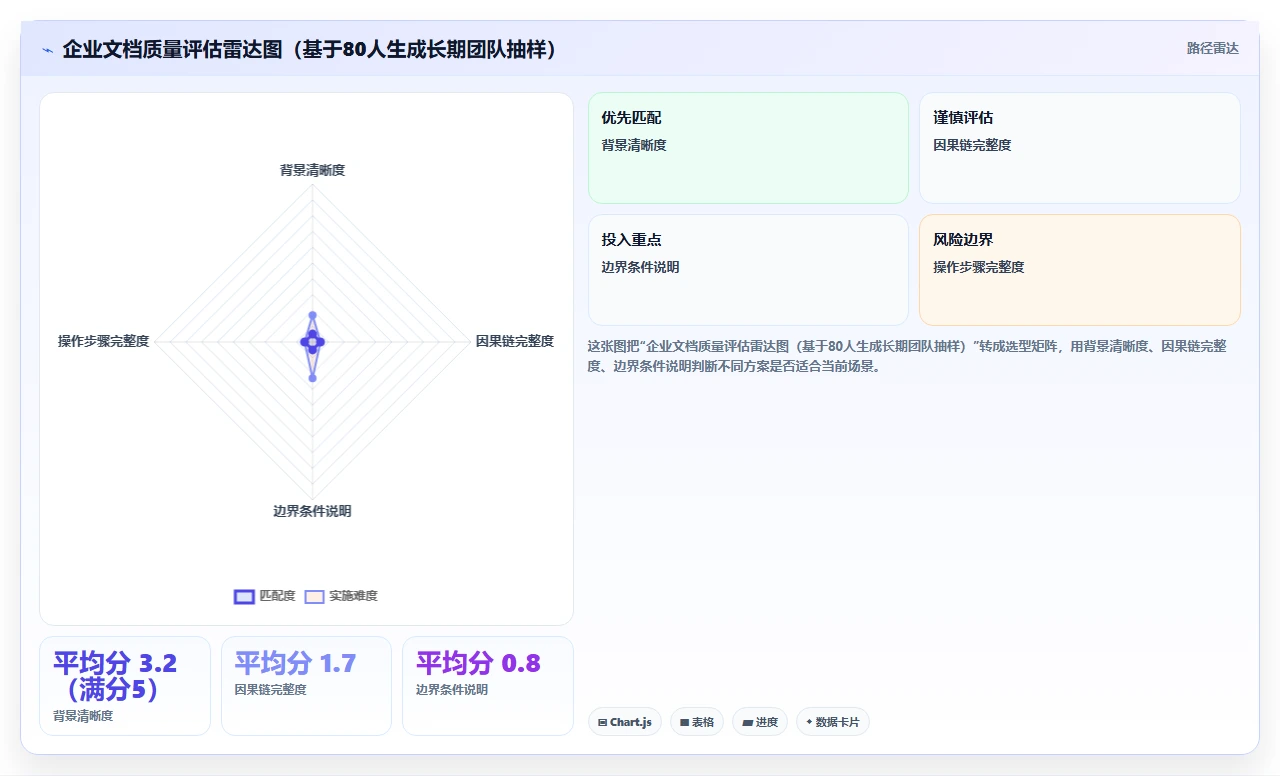The width and height of the screenshot is (1280, 776).
Task: Click 边界条件说明 text in 投入重点 card
Action: click(640, 267)
